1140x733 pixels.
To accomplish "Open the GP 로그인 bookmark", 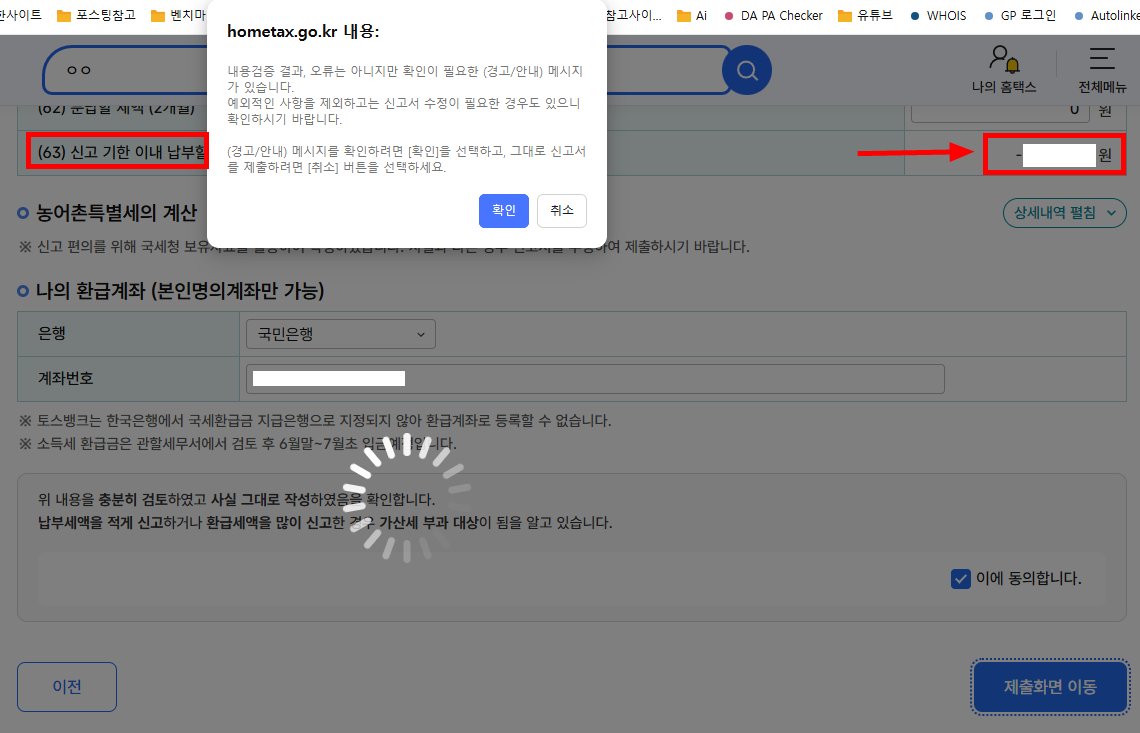I will (1019, 15).
